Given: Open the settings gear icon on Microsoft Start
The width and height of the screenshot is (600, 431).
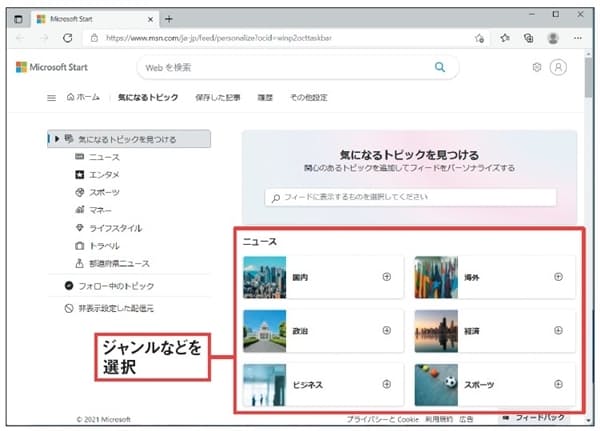Looking at the screenshot, I should pos(537,67).
